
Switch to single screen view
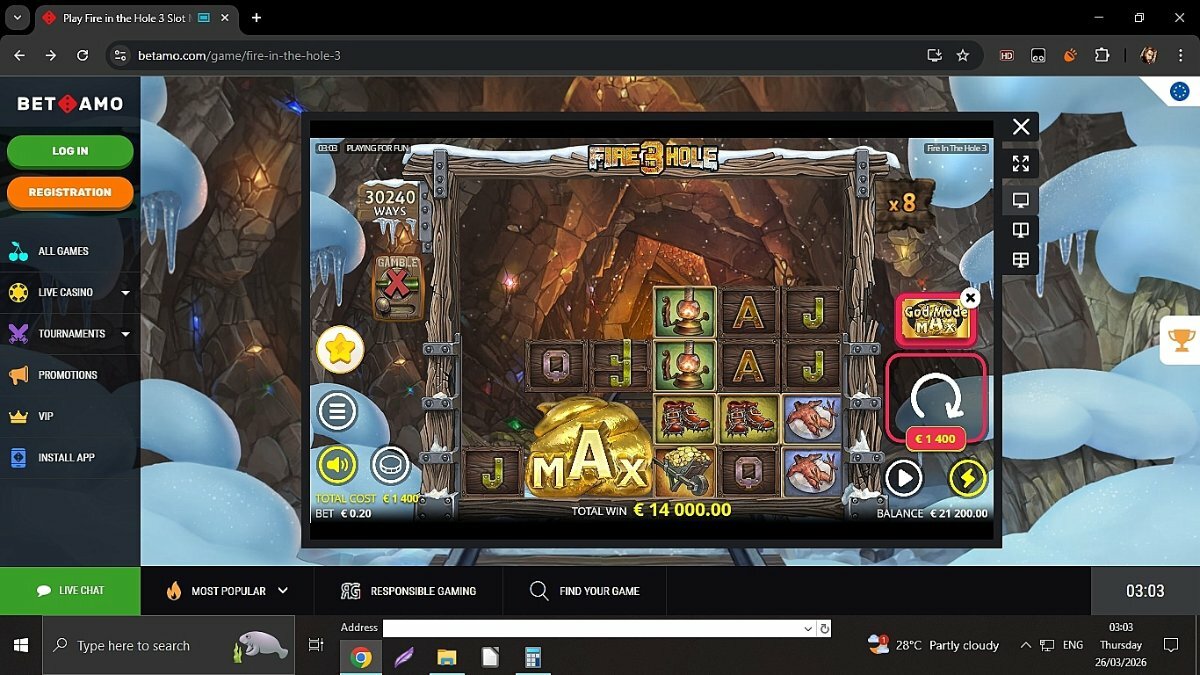pyautogui.click(x=1020, y=200)
